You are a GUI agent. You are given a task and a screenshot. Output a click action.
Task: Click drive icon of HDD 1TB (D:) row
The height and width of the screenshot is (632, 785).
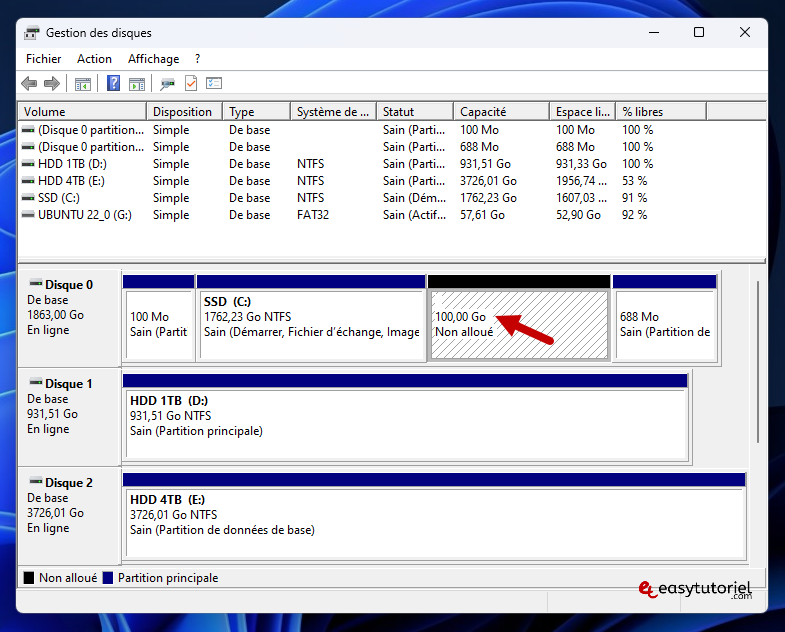coord(29,164)
